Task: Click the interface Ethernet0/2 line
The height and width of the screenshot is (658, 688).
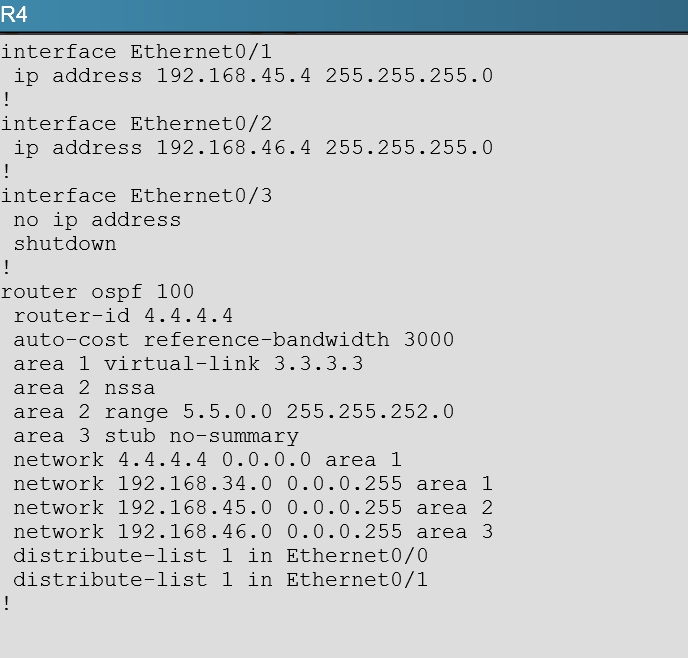Action: point(136,124)
